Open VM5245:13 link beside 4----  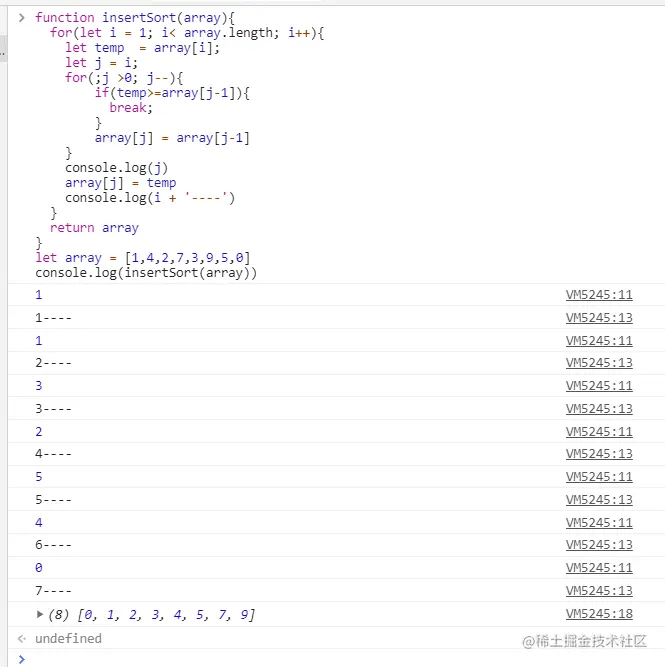click(x=599, y=454)
